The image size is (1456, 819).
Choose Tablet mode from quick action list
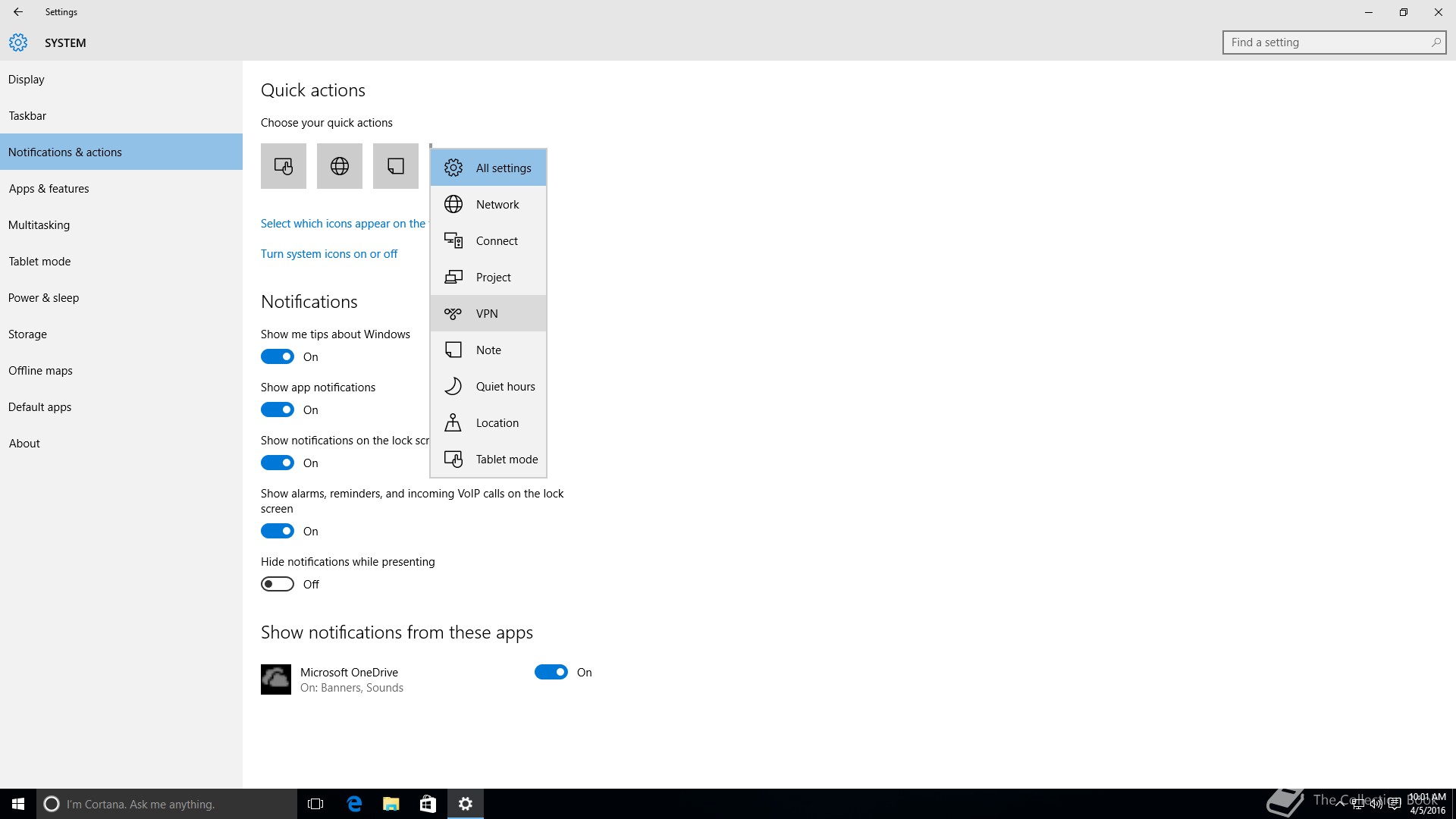tap(488, 459)
